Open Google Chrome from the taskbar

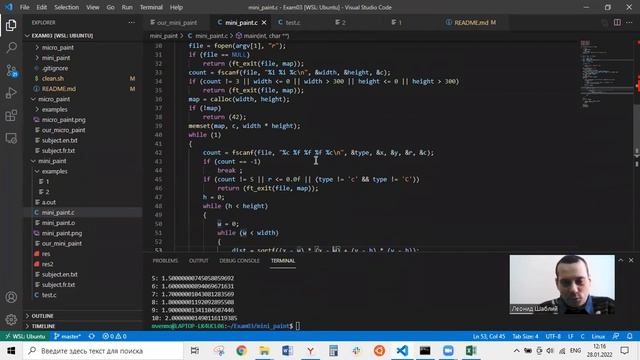(241, 351)
